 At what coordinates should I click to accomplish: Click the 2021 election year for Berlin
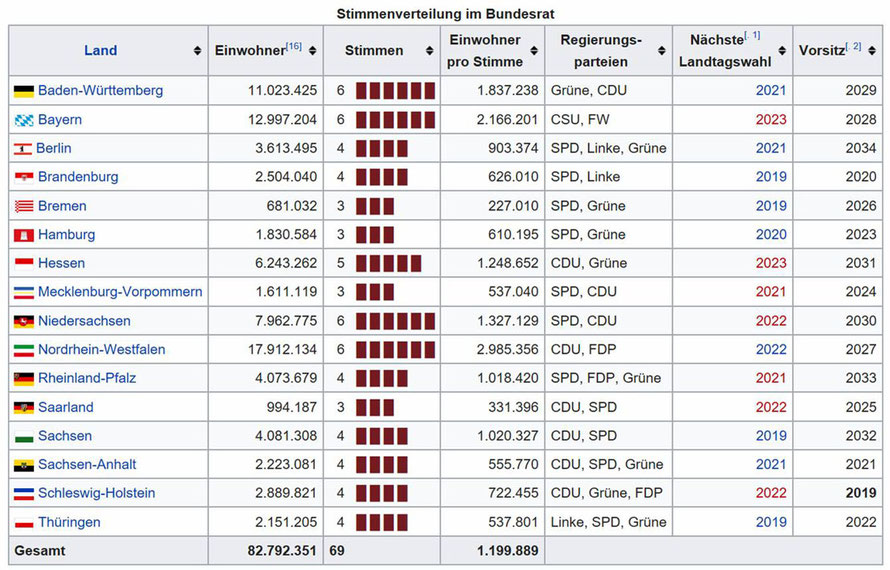click(x=771, y=149)
